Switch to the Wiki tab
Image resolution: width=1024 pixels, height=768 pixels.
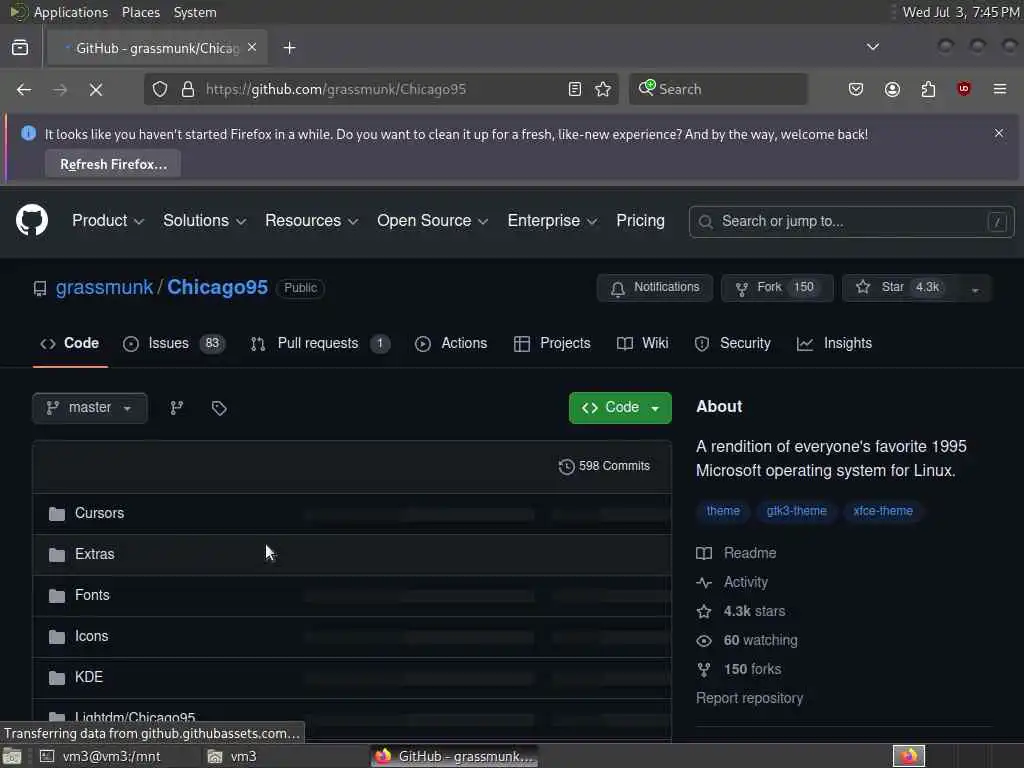(x=643, y=344)
